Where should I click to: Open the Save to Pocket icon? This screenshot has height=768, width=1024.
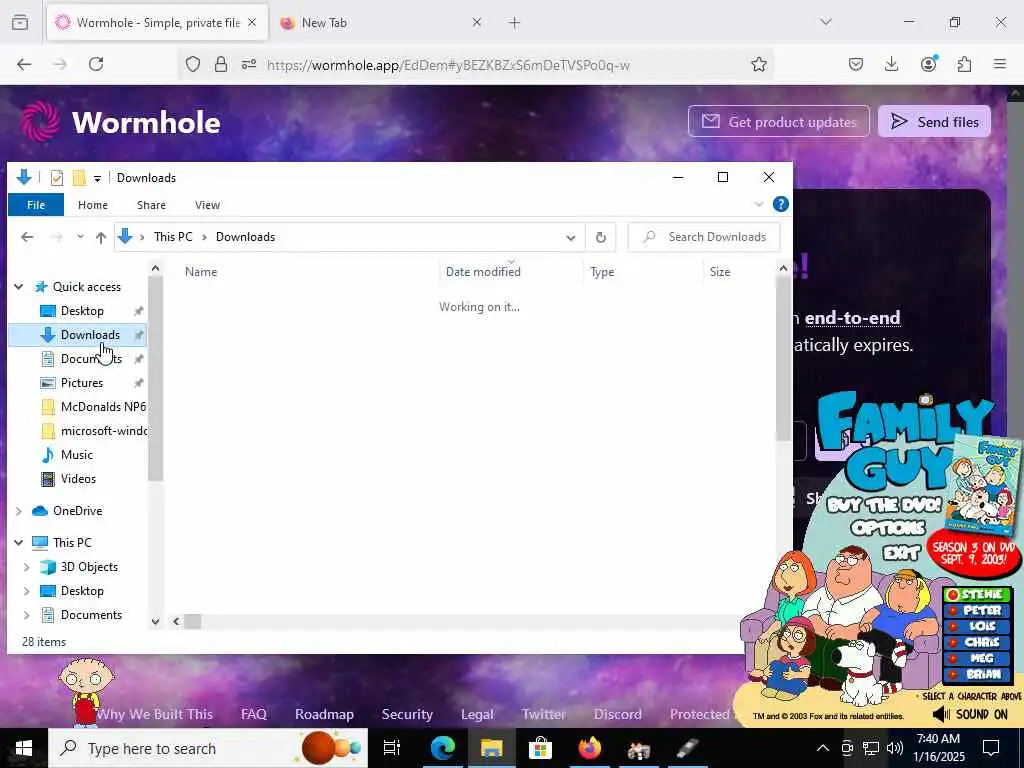tap(856, 64)
